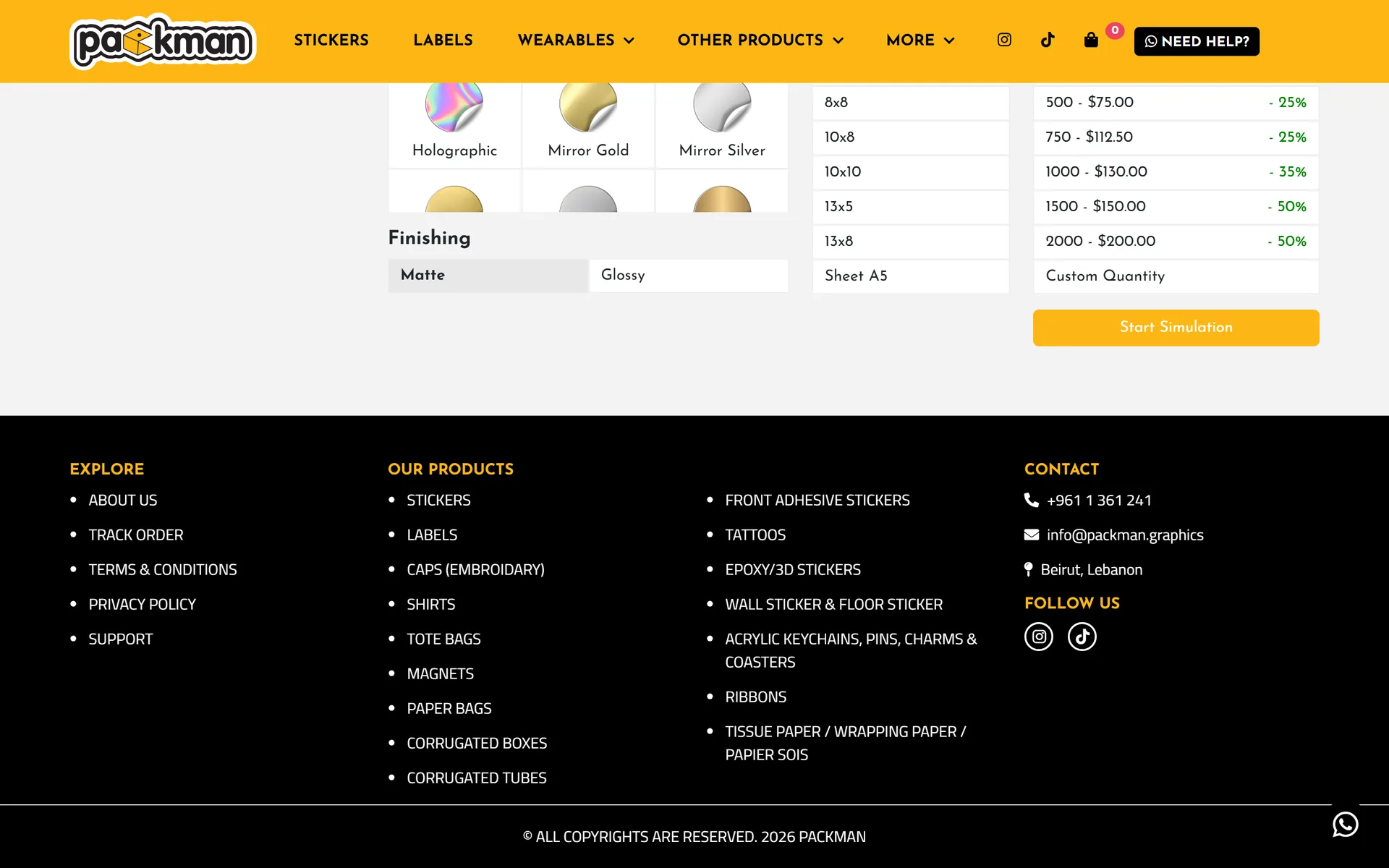Open the floating WhatsApp chat icon
The height and width of the screenshot is (868, 1389).
pyautogui.click(x=1346, y=824)
